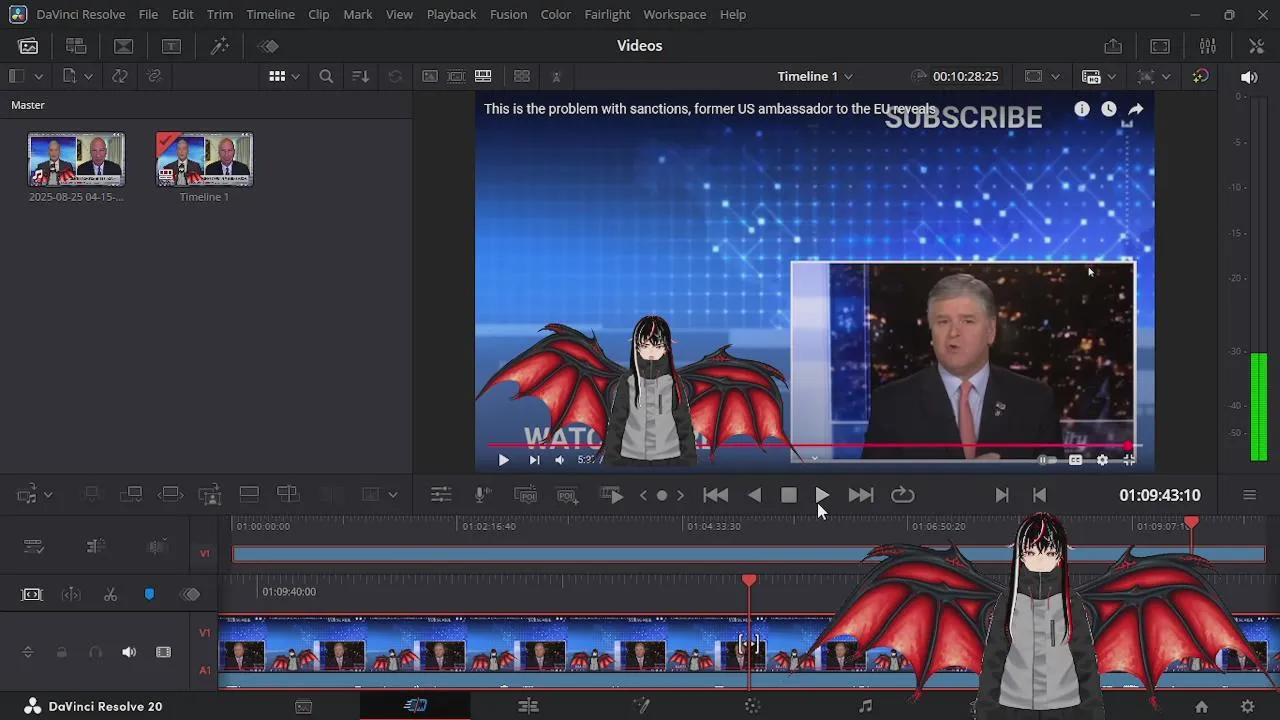The image size is (1280, 720).
Task: Click the voiceover microphone icon
Action: tap(483, 495)
